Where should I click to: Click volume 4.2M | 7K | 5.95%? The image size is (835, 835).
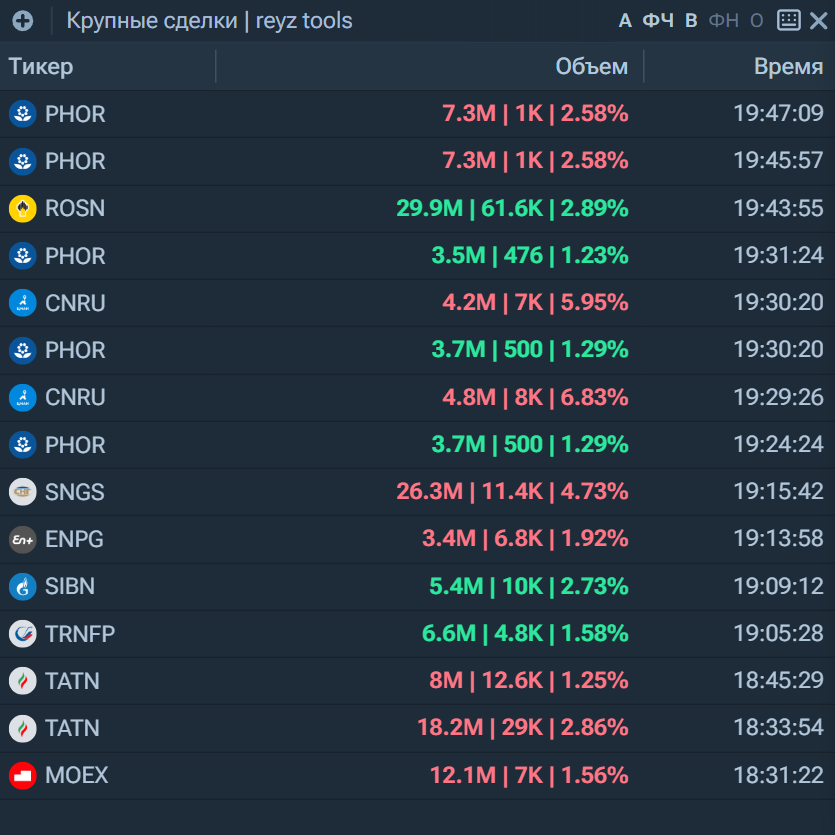[535, 302]
